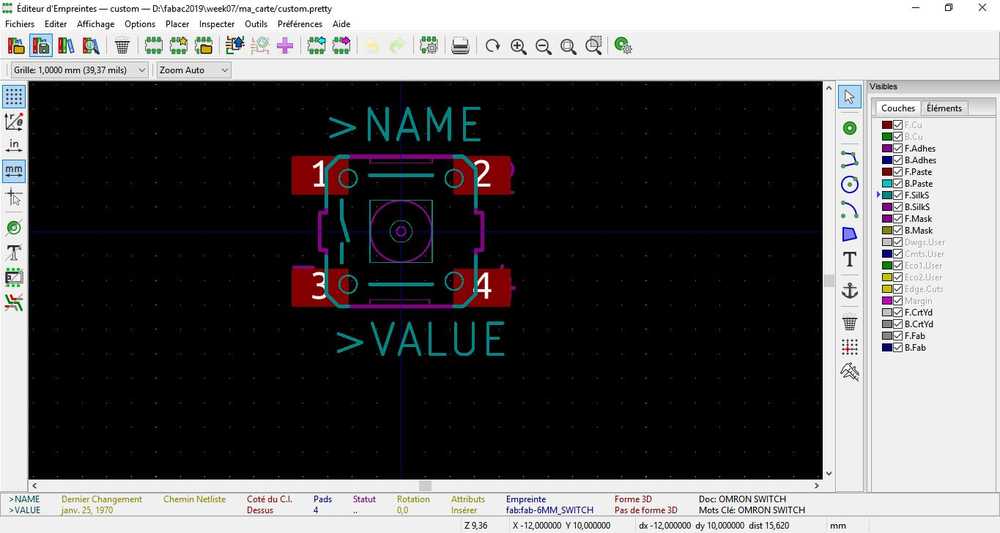The width and height of the screenshot is (1000, 533).
Task: Select the add text T tool
Action: click(x=849, y=259)
